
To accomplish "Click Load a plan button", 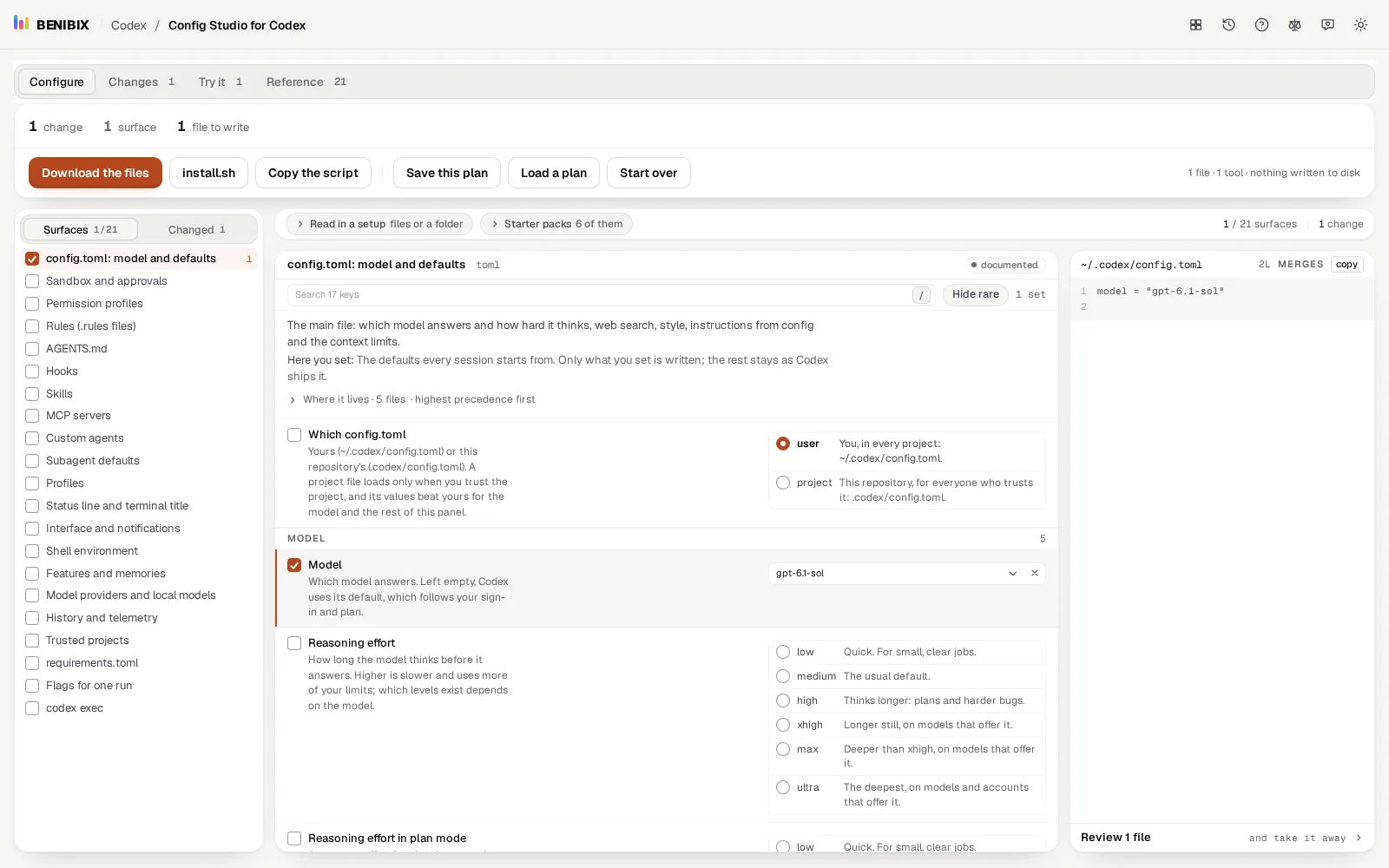I will point(554,173).
